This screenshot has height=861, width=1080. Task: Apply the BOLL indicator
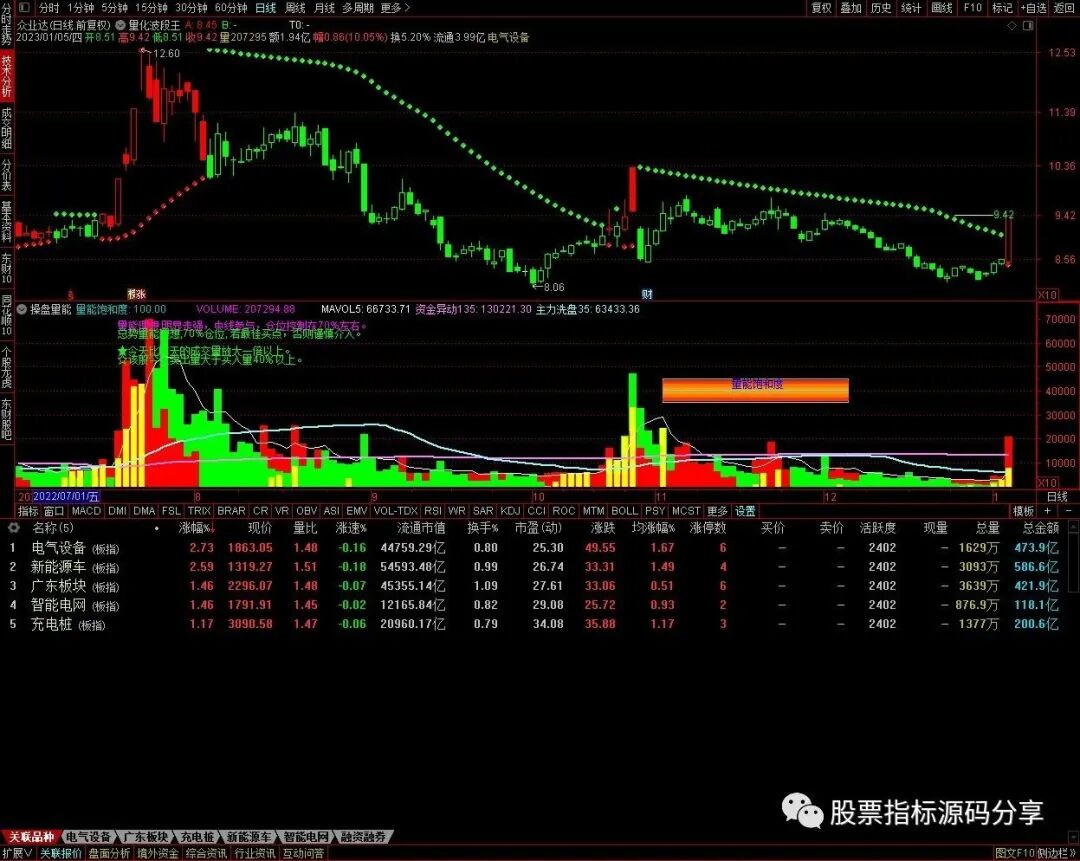[x=624, y=511]
